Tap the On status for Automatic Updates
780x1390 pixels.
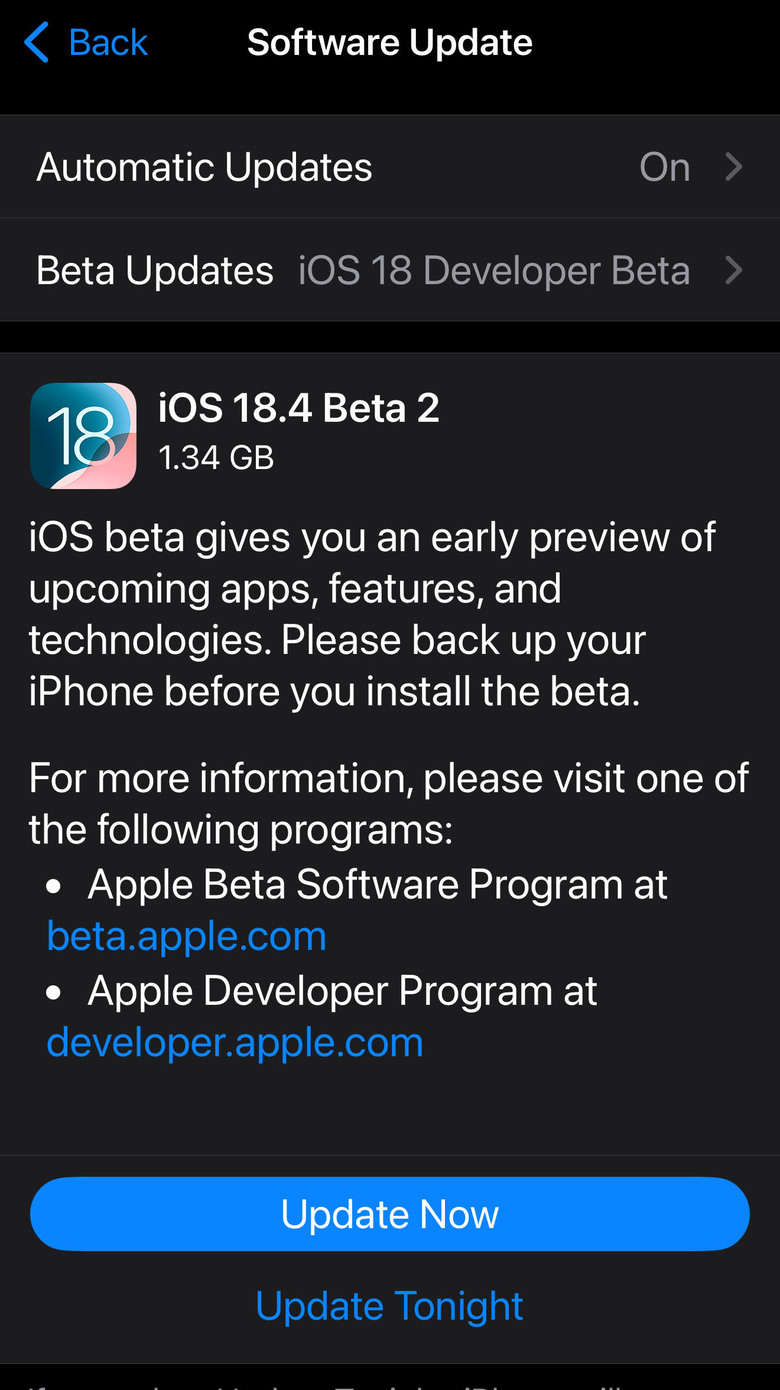click(x=665, y=167)
